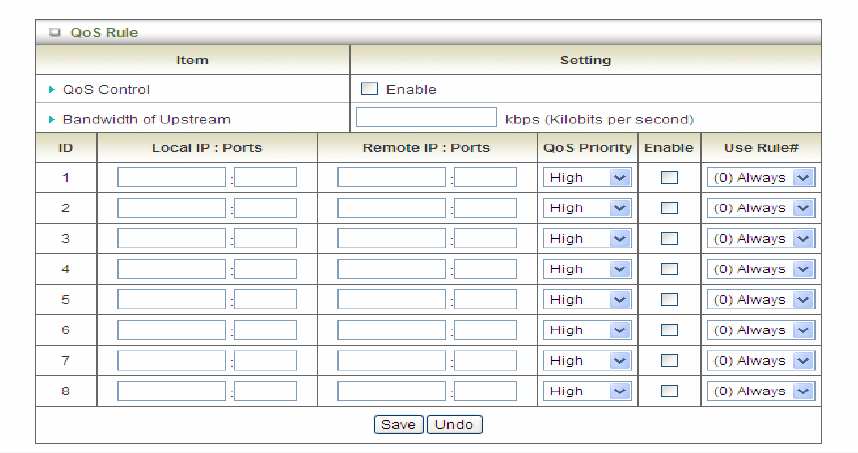Click the arrow icon beside Bandwidth of Upstream

pos(52,119)
